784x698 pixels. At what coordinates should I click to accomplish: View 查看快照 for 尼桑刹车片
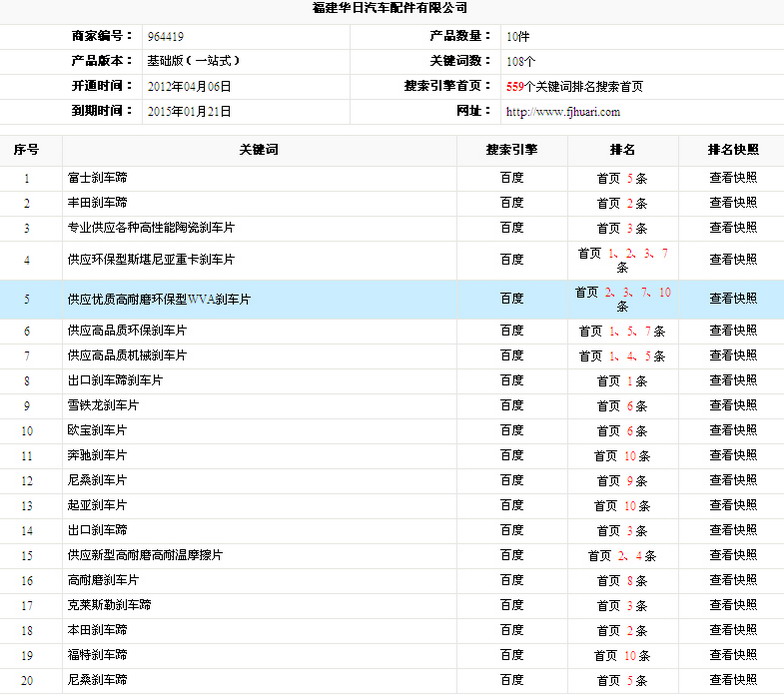733,480
